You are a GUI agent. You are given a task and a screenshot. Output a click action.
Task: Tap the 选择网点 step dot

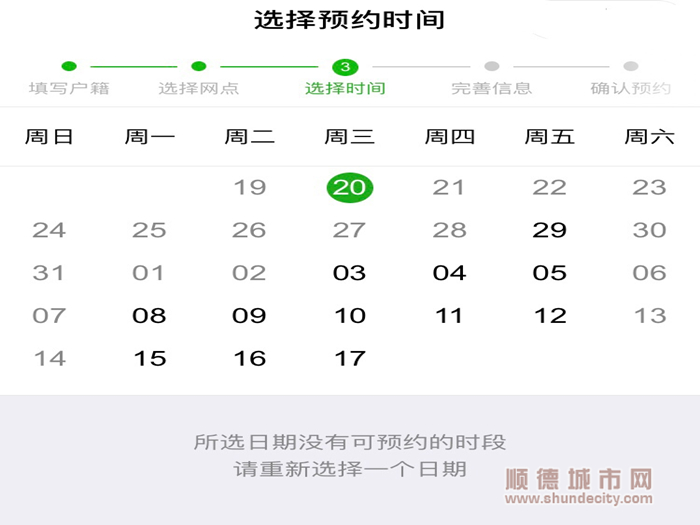click(x=199, y=67)
